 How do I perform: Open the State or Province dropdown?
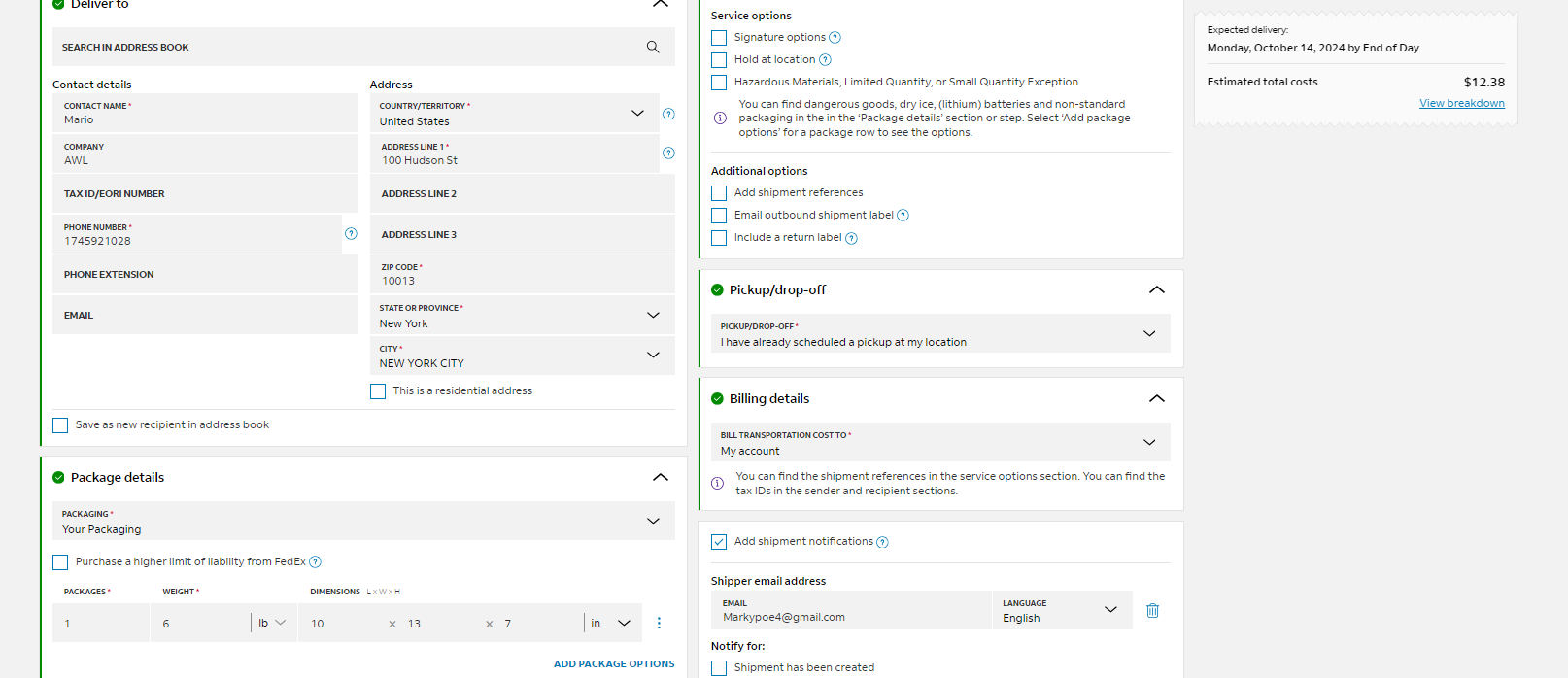(523, 316)
